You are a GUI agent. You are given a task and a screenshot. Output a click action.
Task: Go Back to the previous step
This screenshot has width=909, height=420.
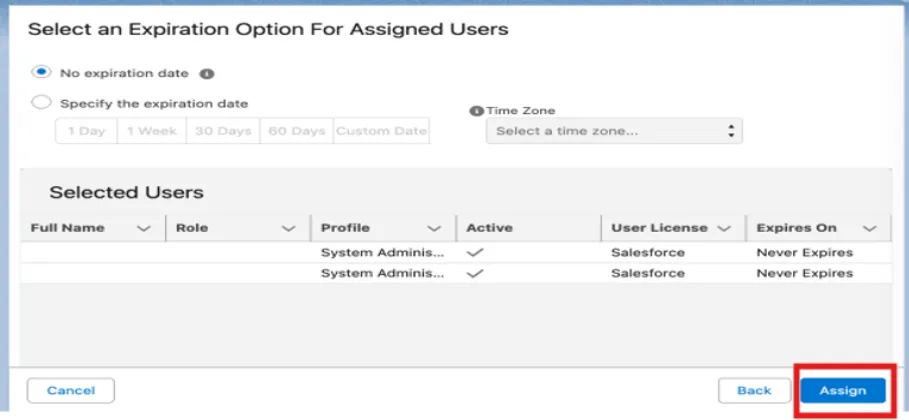pyautogui.click(x=754, y=390)
